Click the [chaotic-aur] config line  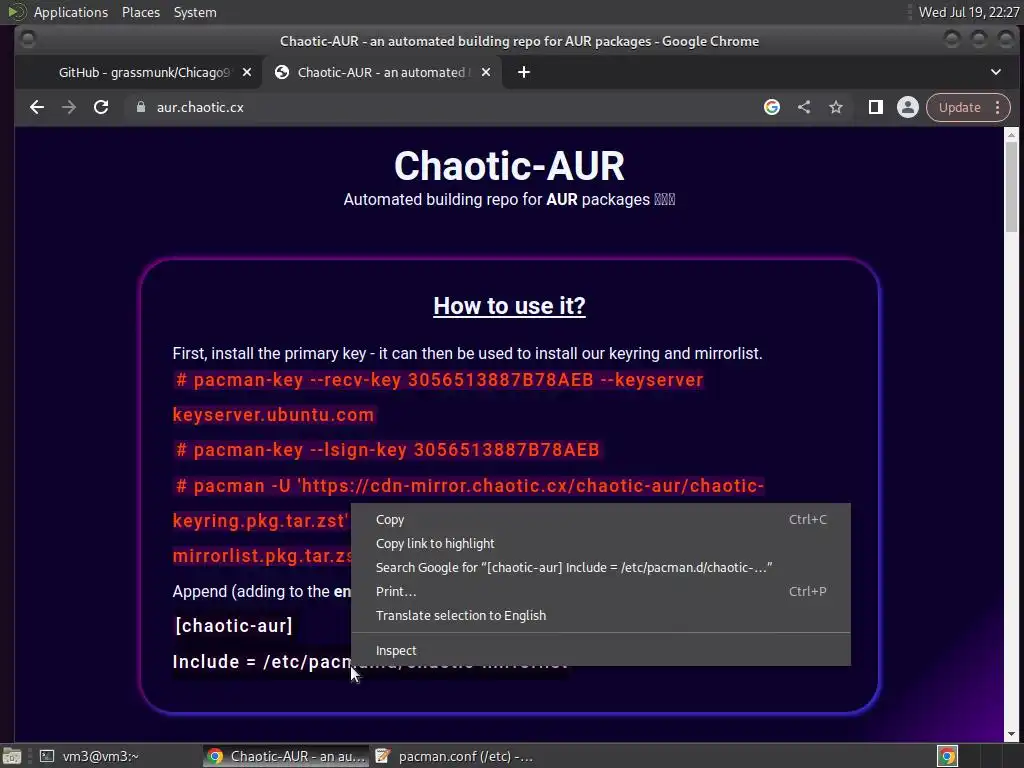coord(234,626)
